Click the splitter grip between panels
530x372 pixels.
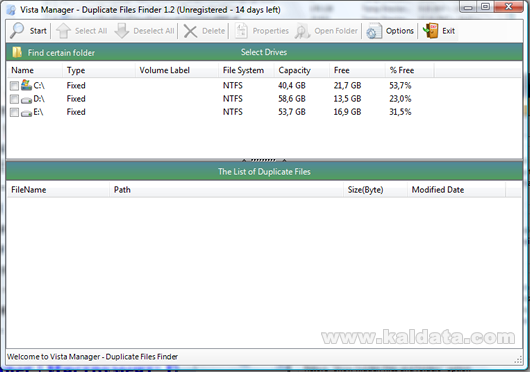coord(264,160)
